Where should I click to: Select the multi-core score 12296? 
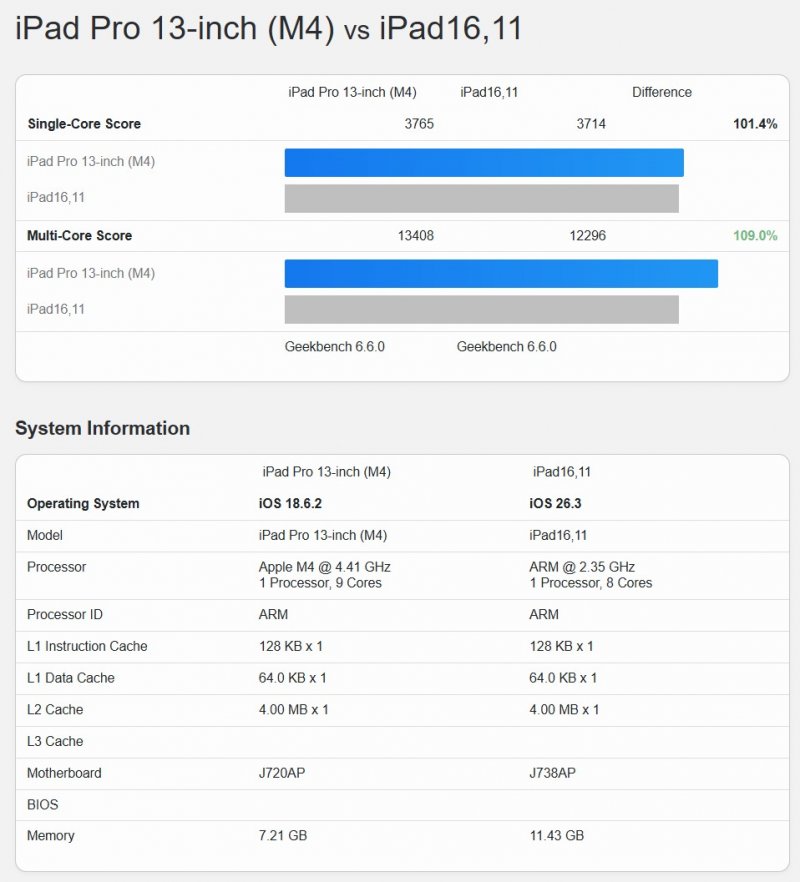point(589,235)
